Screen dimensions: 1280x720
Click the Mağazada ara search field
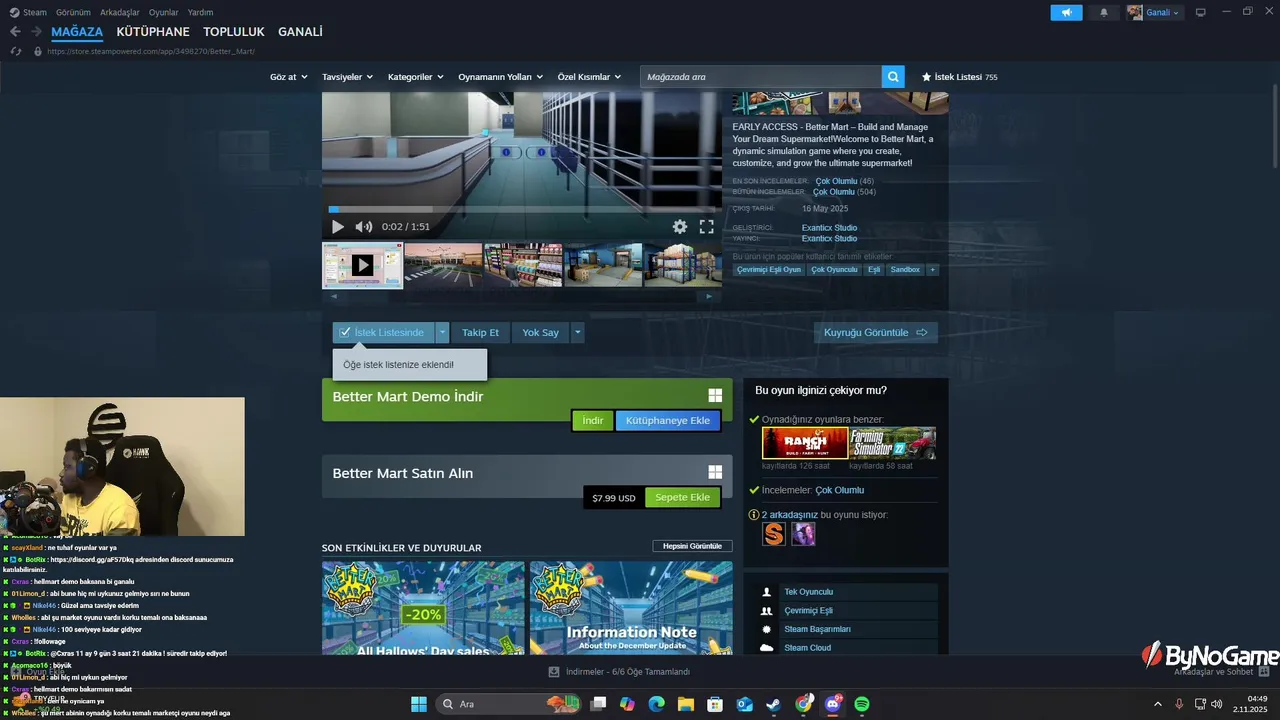(x=761, y=76)
